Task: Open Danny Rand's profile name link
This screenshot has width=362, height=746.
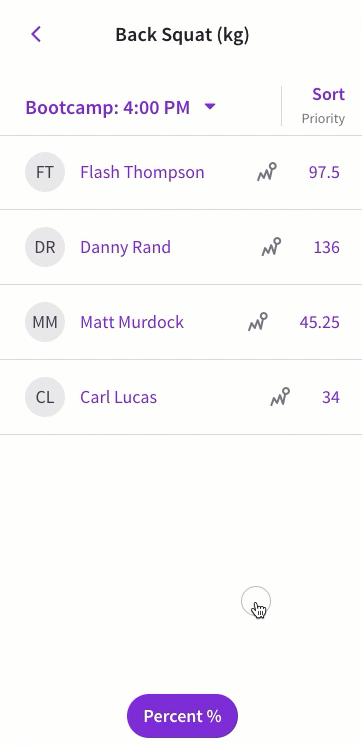Action: pos(125,247)
